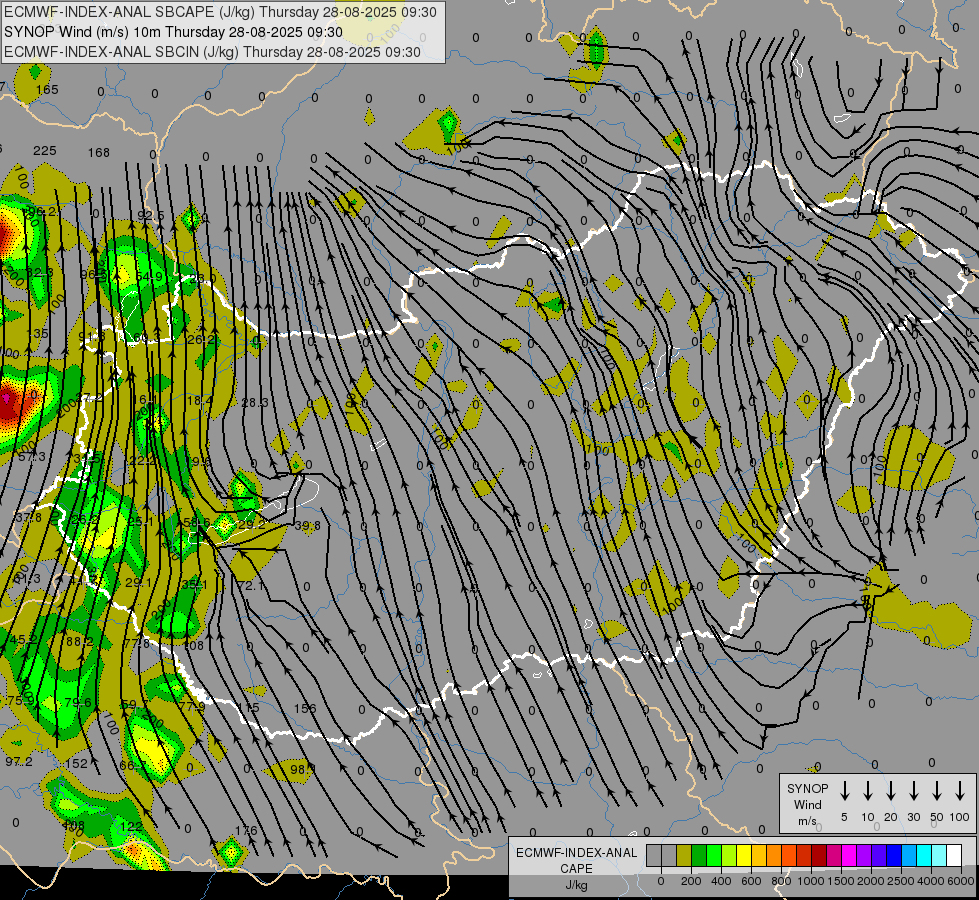
Task: Select the light cyan CAPE legend swatch
Action: [x=938, y=855]
